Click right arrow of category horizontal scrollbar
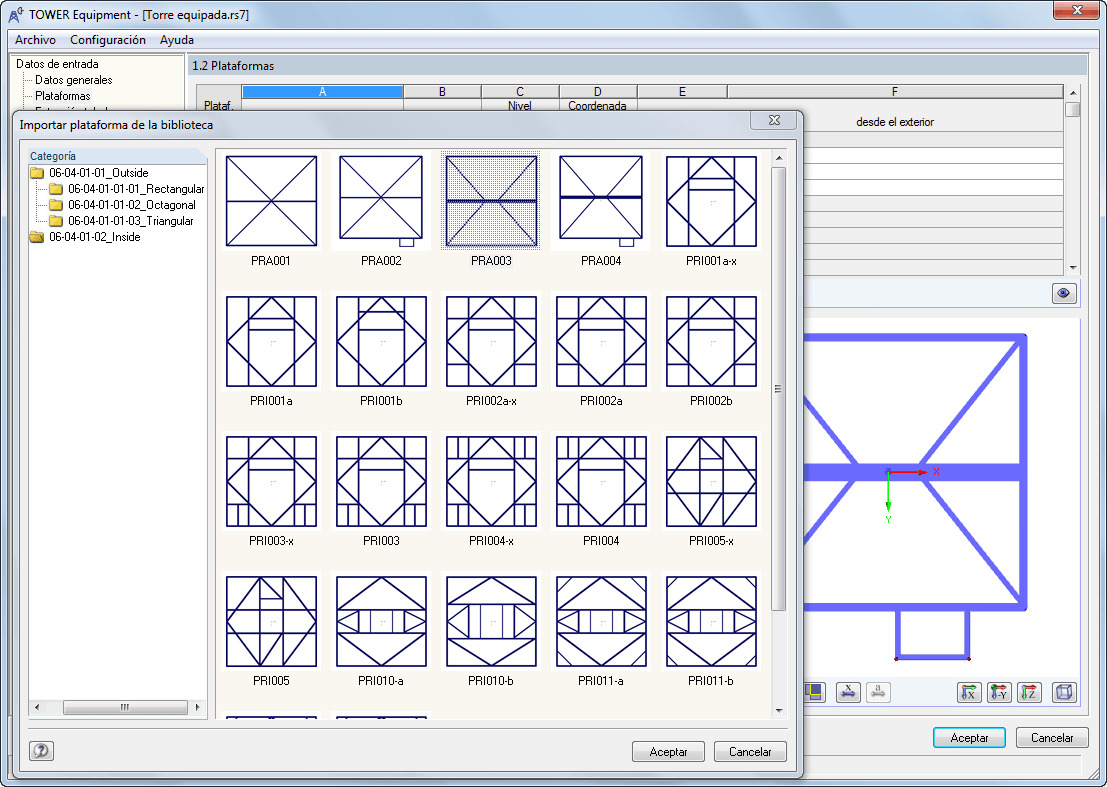The width and height of the screenshot is (1107, 787). (x=197, y=707)
